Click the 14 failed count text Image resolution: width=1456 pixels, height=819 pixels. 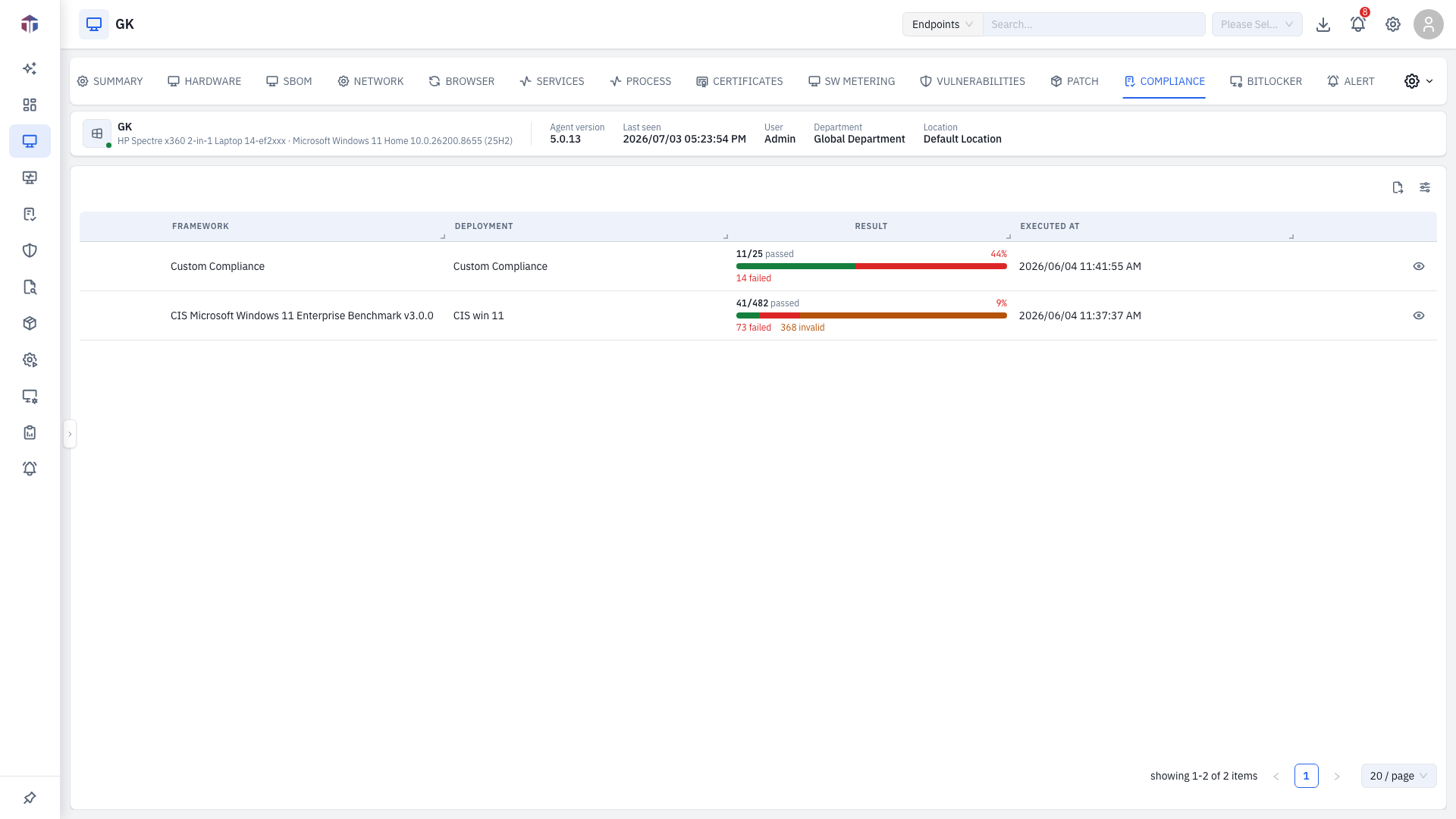[753, 278]
